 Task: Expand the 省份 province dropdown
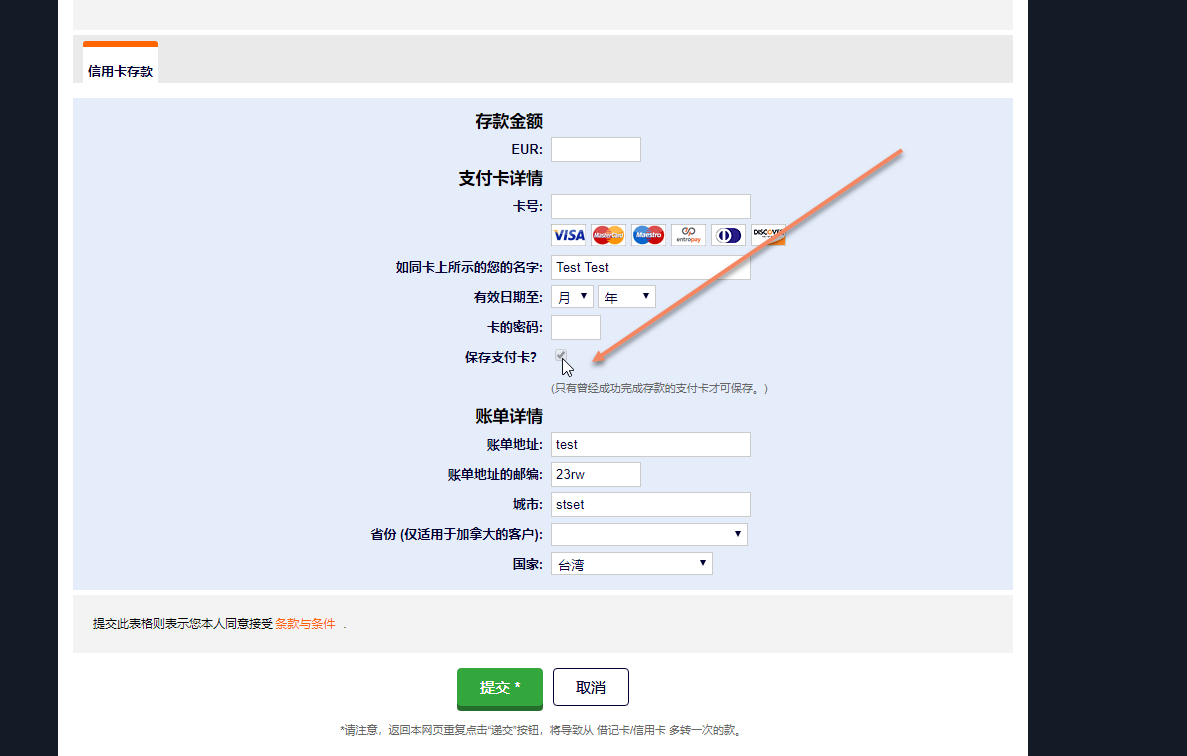(x=650, y=534)
